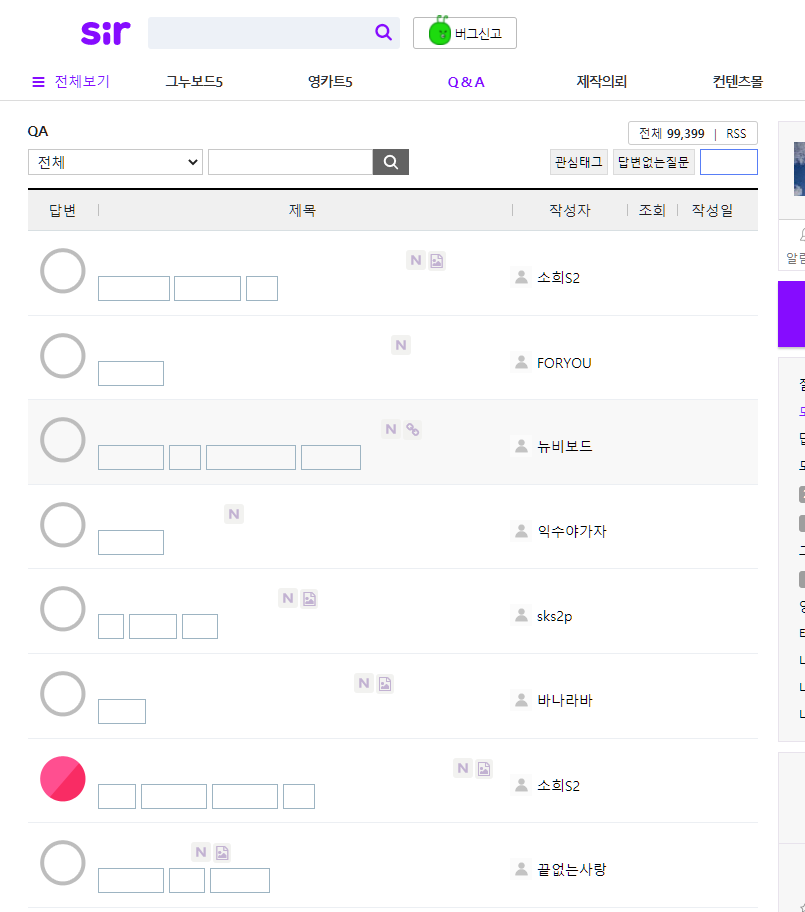The width and height of the screenshot is (805, 912).
Task: Click the N new badge in sks2p's row
Action: coord(288,598)
